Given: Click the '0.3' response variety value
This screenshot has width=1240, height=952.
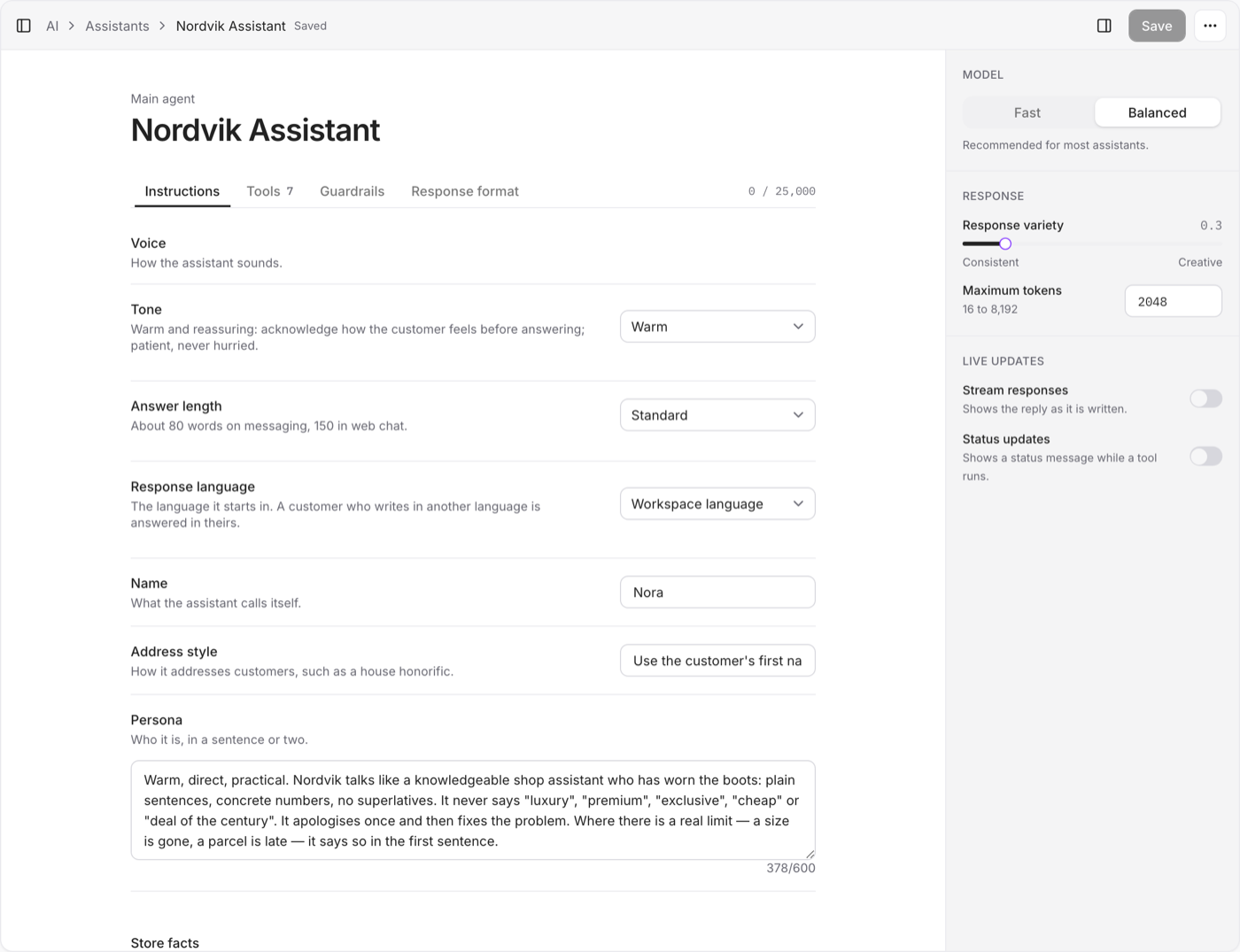Looking at the screenshot, I should point(1211,225).
